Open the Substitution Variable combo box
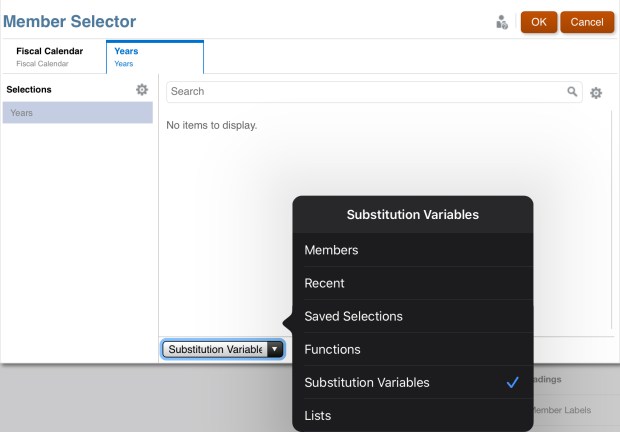Image resolution: width=620 pixels, height=432 pixels. [216, 349]
